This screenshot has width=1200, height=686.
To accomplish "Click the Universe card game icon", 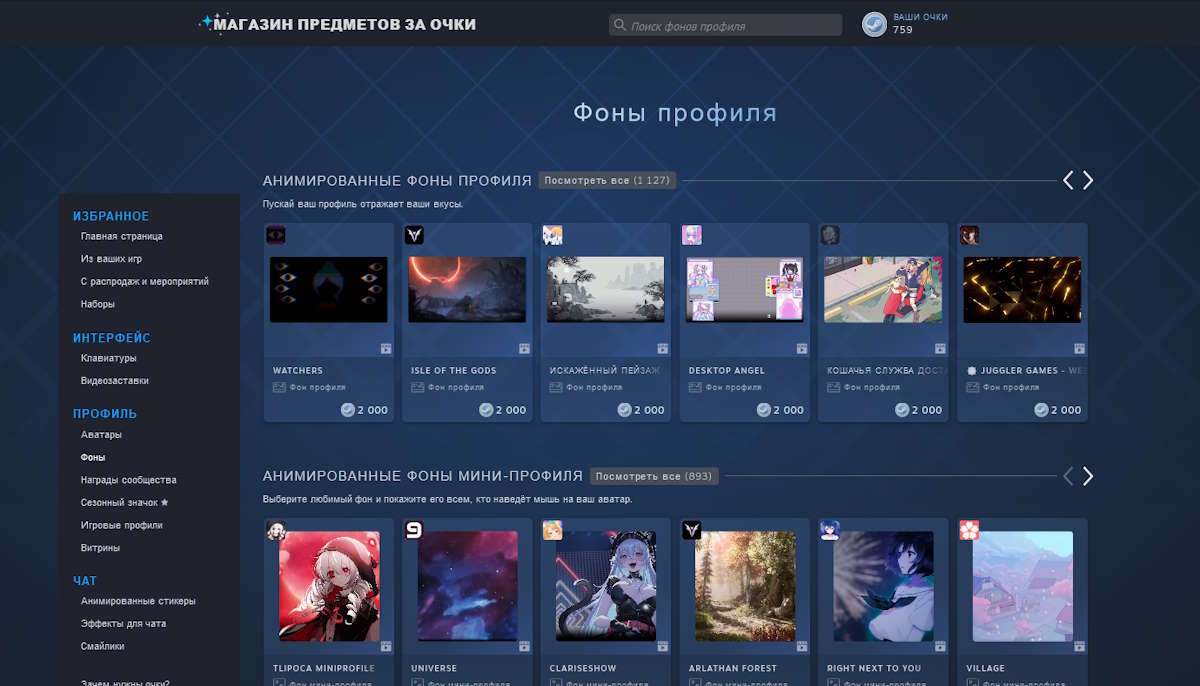I will (x=414, y=530).
